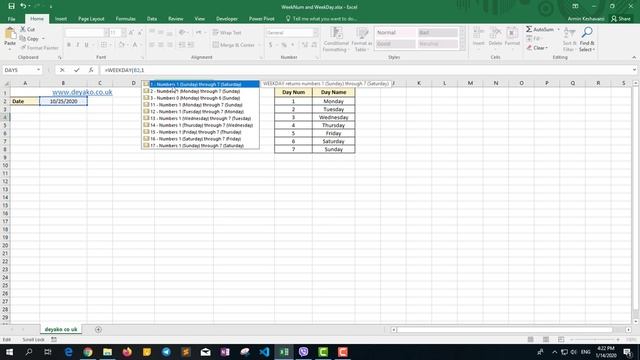This screenshot has width=640, height=360.
Task: Switch to the Page Layout tab
Action: (91, 19)
